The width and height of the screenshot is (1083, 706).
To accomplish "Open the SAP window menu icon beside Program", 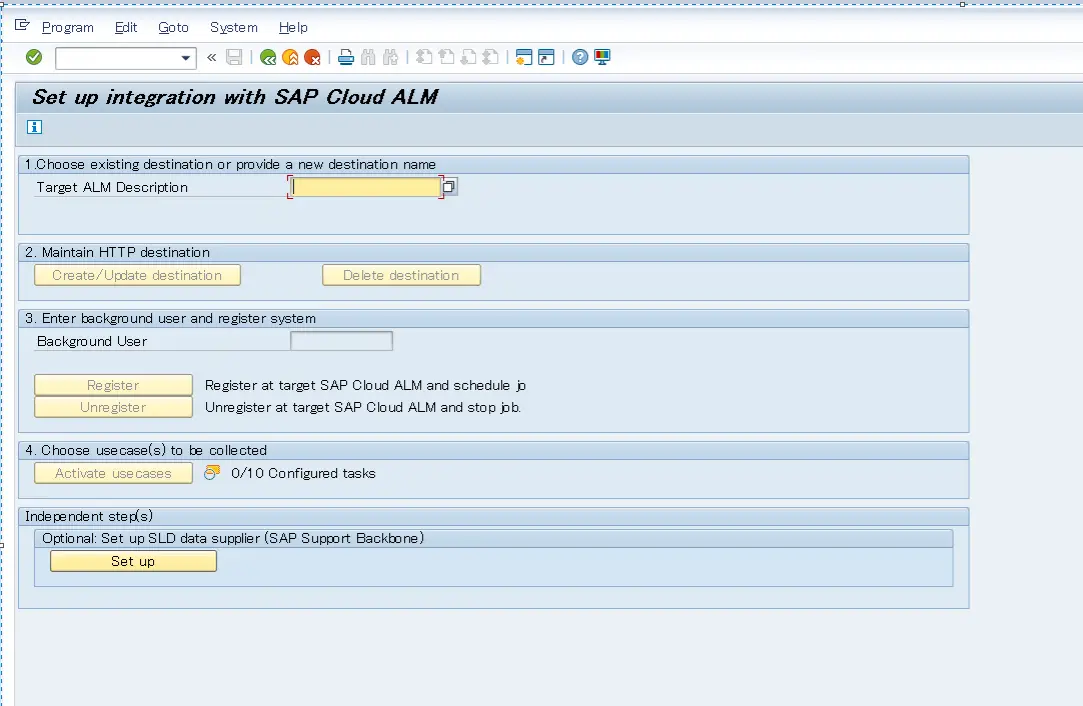I will point(22,26).
